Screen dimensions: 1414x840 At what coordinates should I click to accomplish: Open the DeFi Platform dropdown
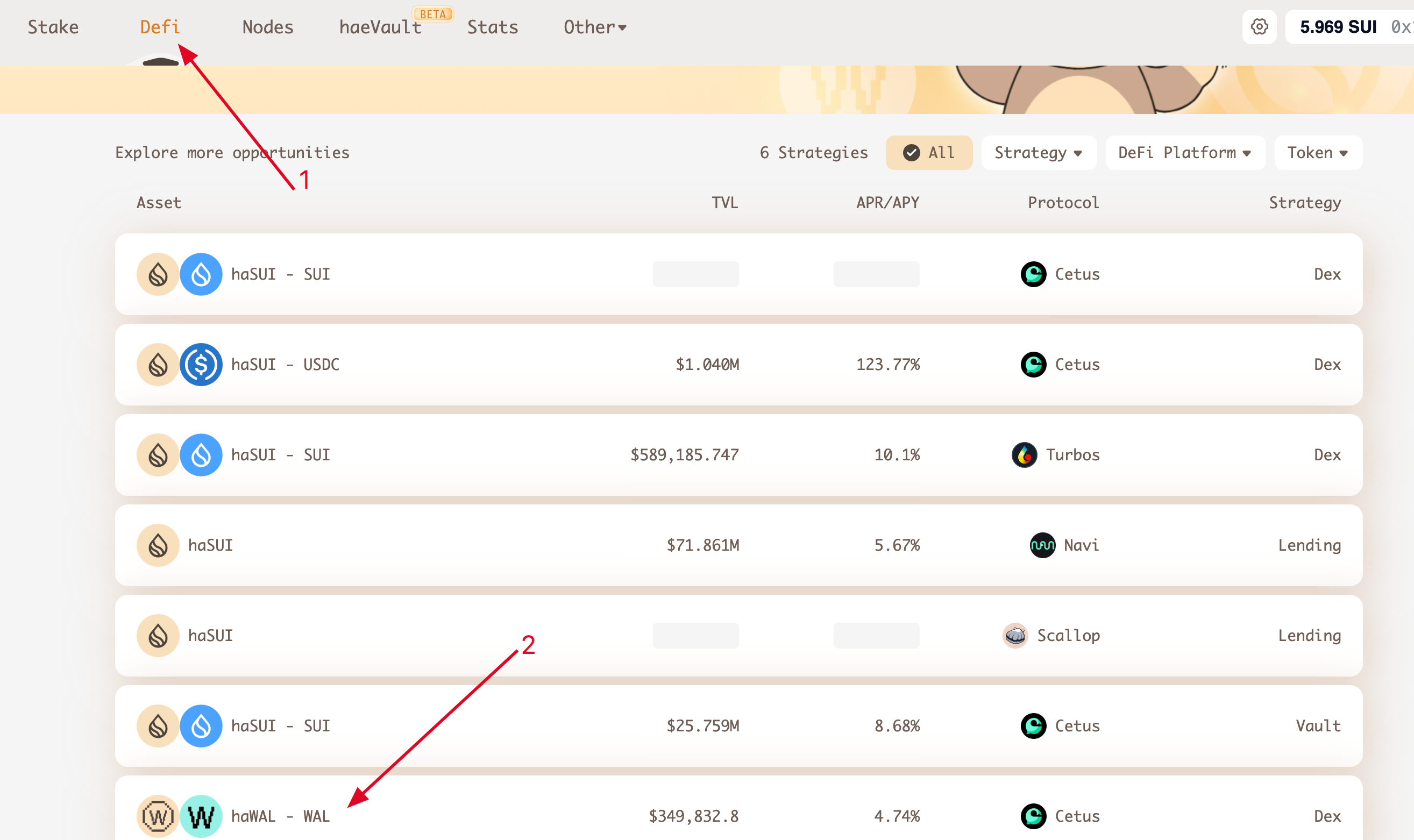point(1185,152)
